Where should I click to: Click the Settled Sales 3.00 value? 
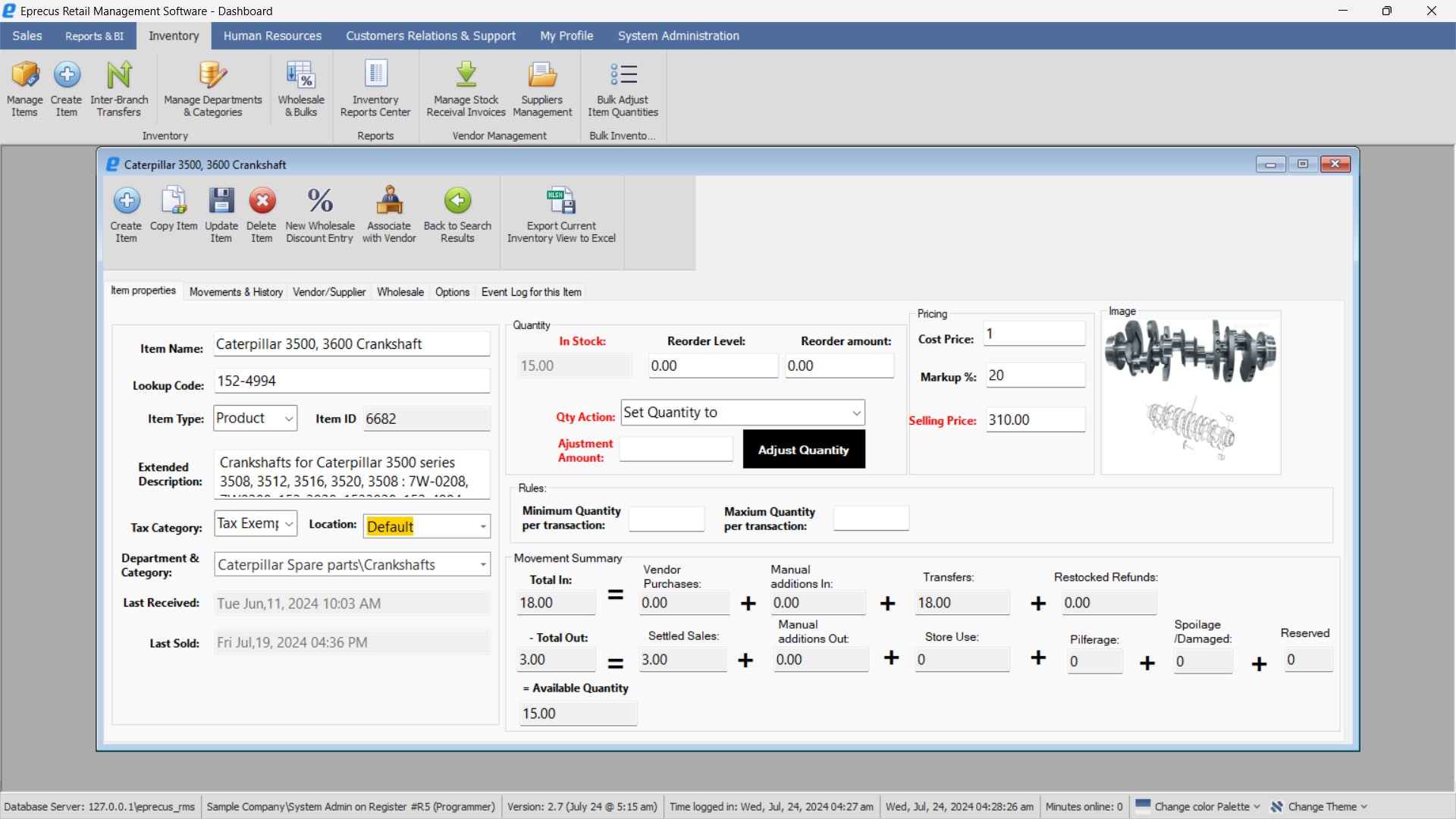click(x=682, y=660)
